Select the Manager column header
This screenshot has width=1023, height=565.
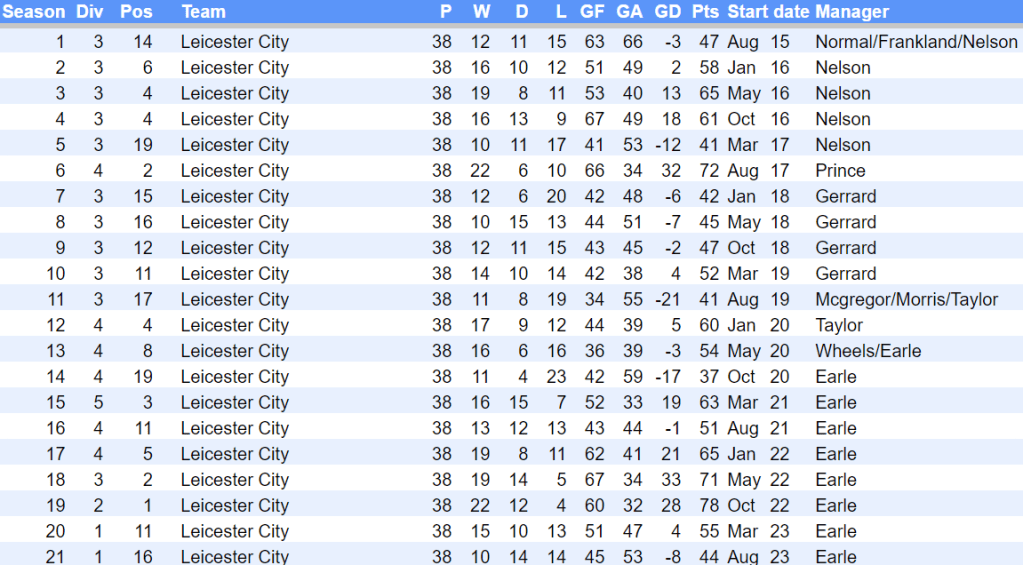pos(851,12)
